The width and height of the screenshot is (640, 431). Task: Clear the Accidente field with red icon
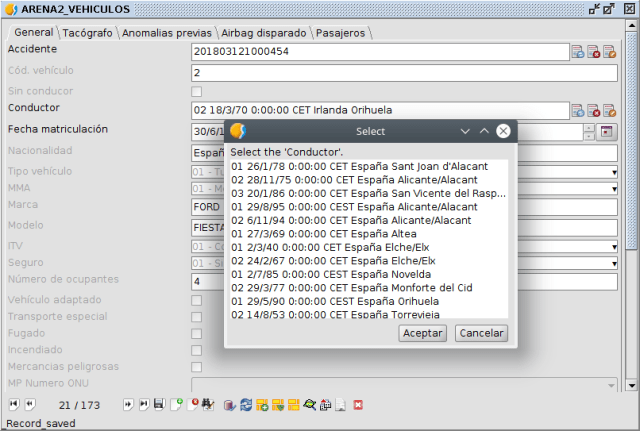point(594,53)
